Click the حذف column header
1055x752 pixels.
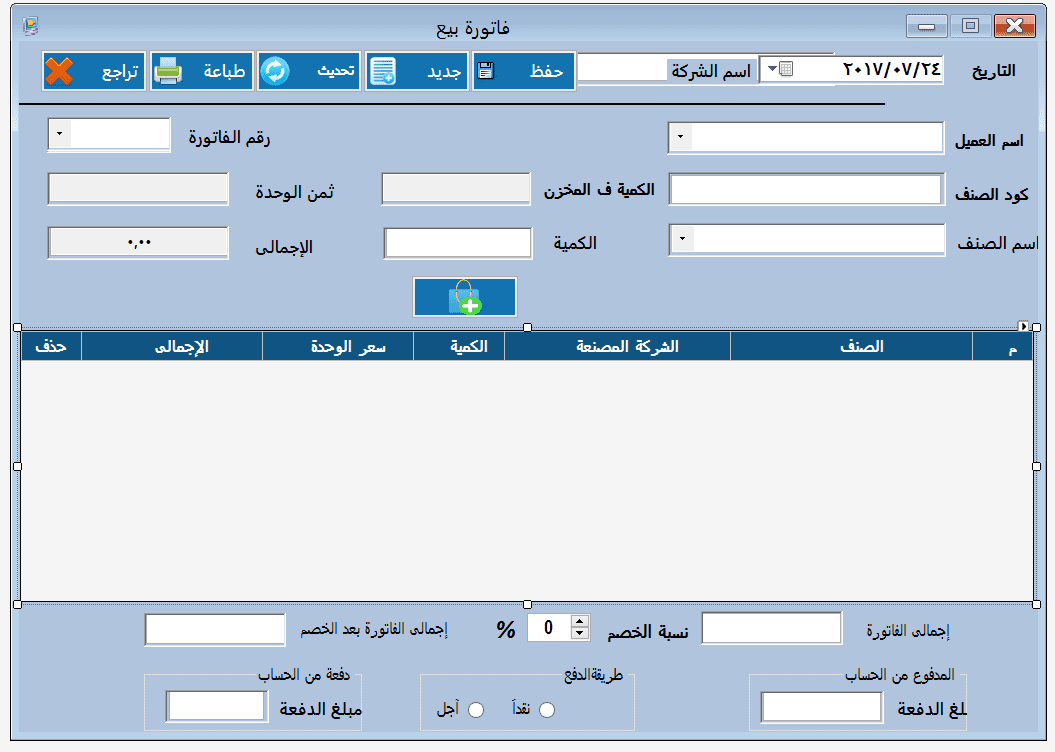coord(51,346)
